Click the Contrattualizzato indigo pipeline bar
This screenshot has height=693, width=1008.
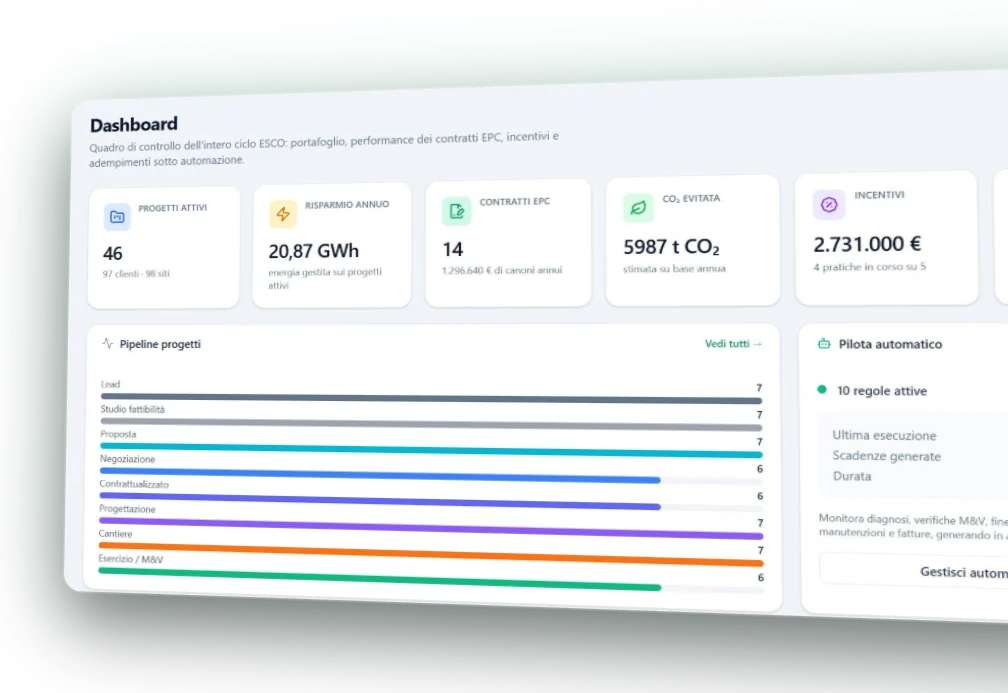[380, 501]
